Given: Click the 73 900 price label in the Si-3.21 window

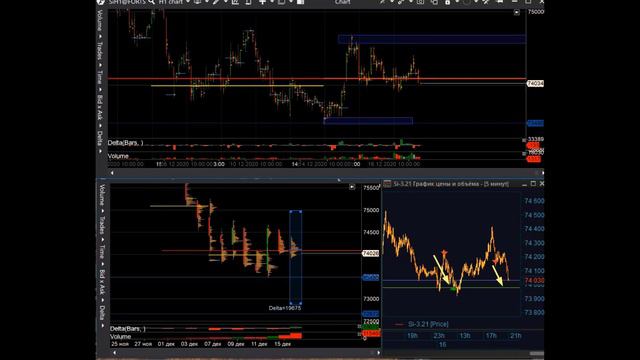Looking at the screenshot, I should 534,299.
